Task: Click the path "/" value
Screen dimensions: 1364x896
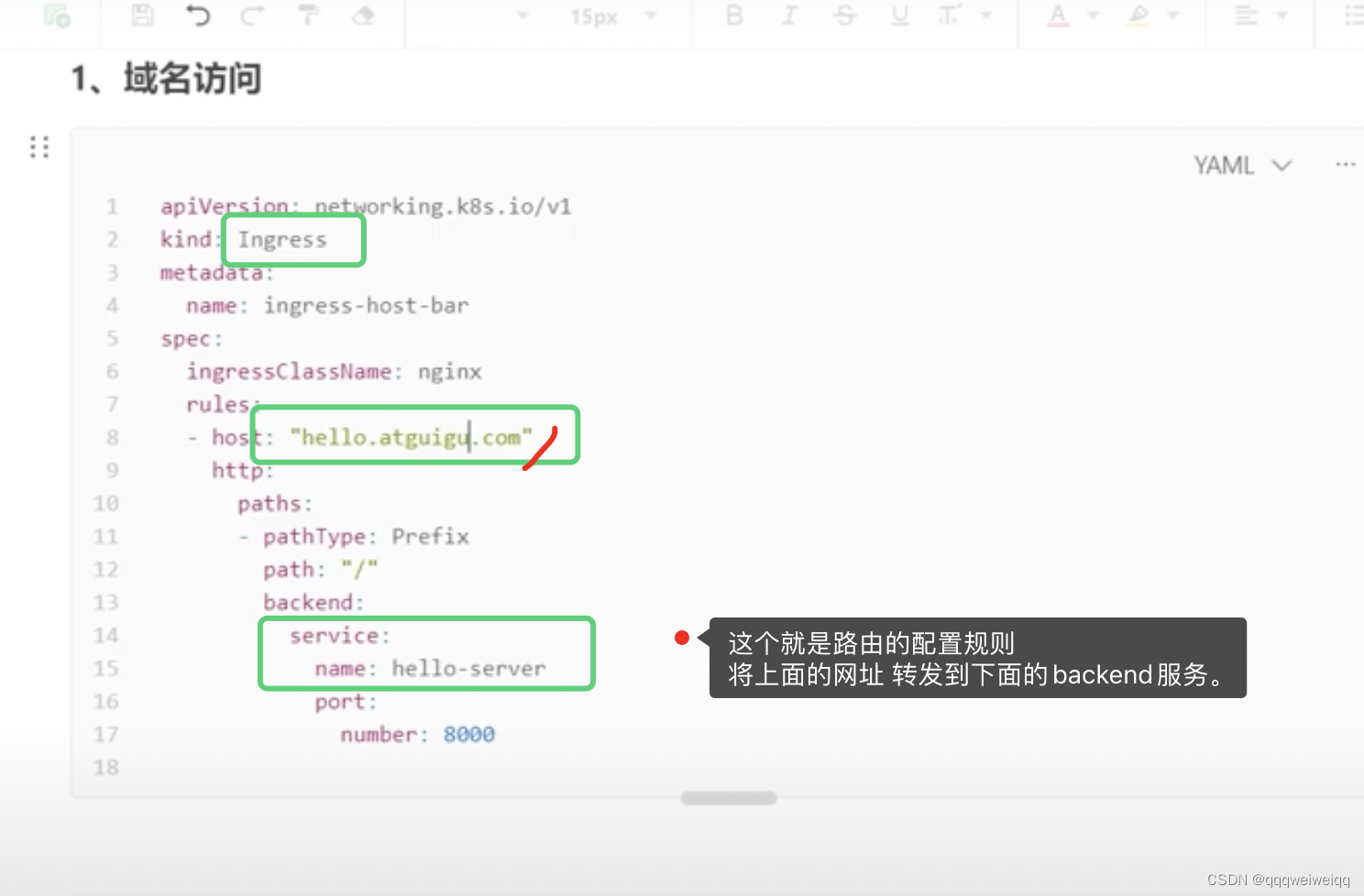Action: click(x=359, y=569)
